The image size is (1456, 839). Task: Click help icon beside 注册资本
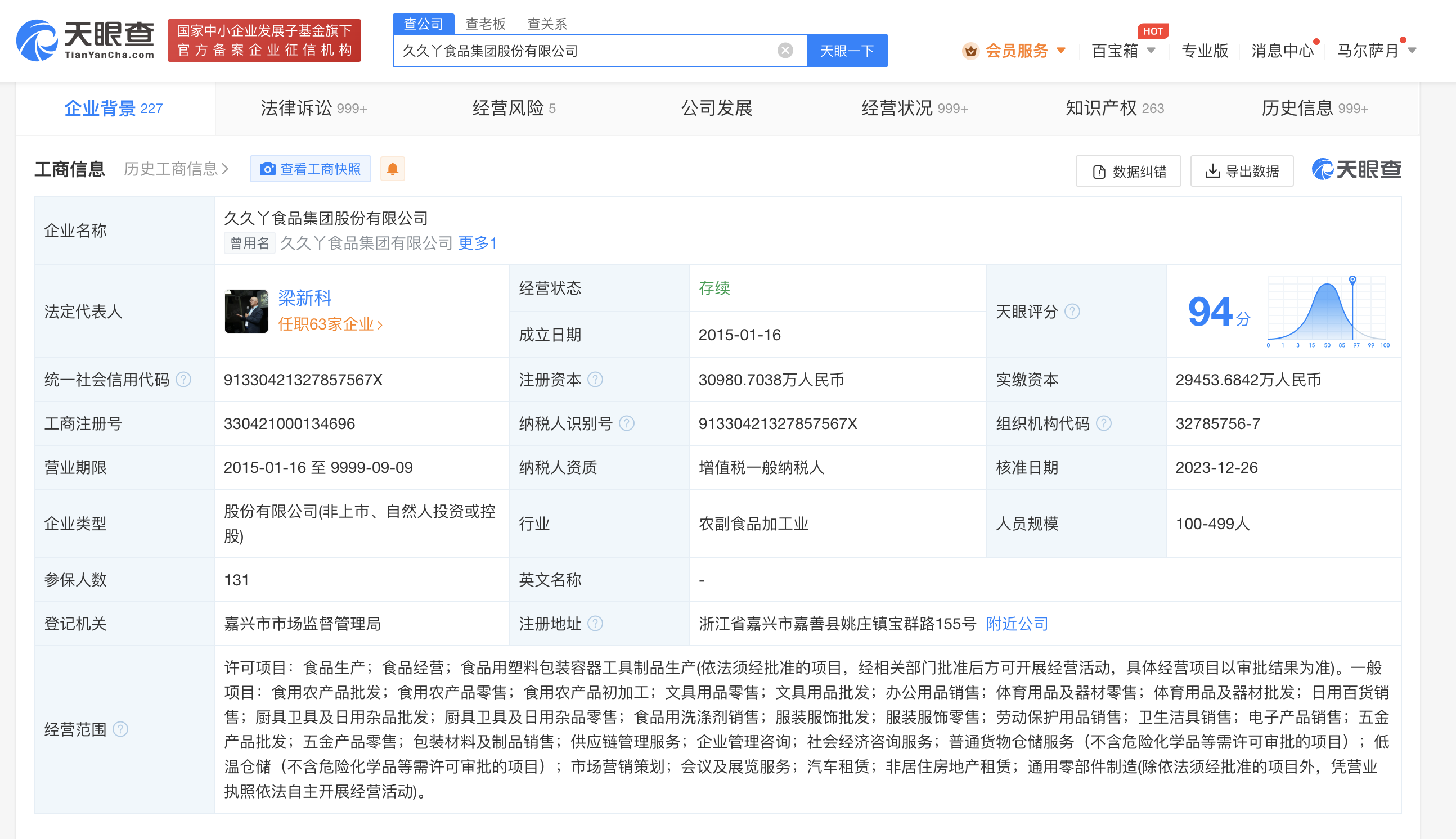pos(595,380)
